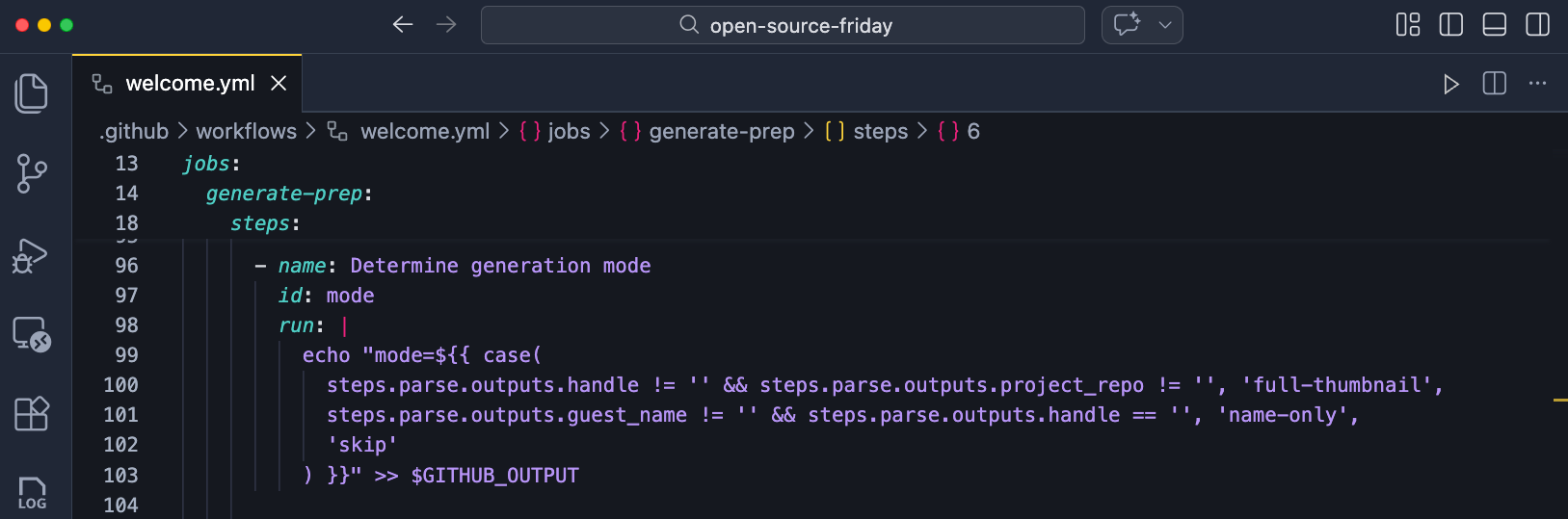Open the editor More Actions ellipsis menu
1568x519 pixels.
1537,84
